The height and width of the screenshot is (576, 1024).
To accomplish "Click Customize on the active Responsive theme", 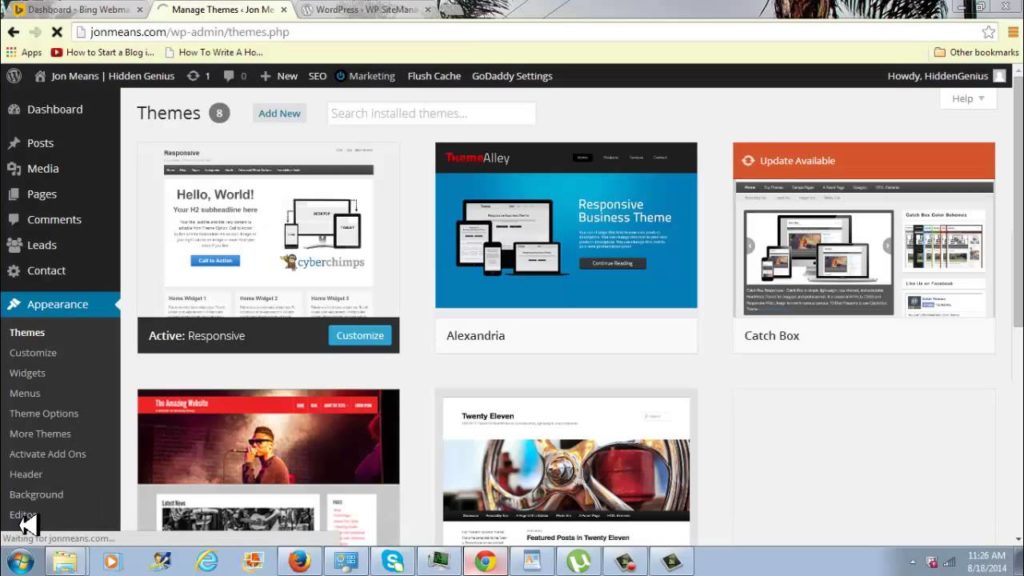I will 360,335.
